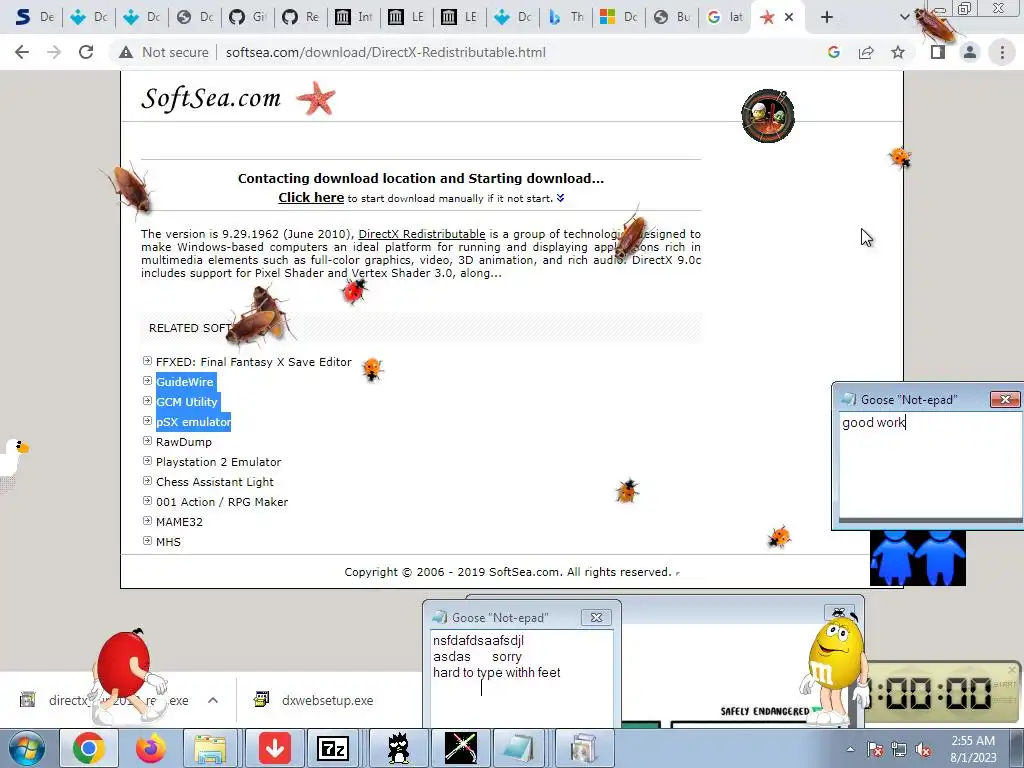Switch to the 'Int' tab

353,17
